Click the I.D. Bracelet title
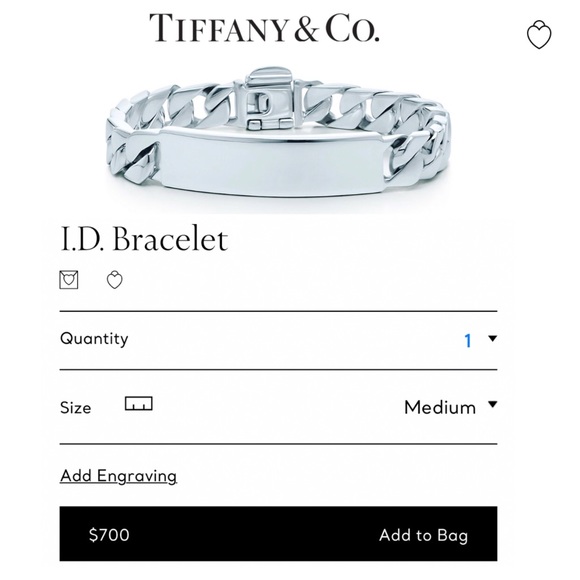Viewport: 580px width, 580px height. [144, 239]
